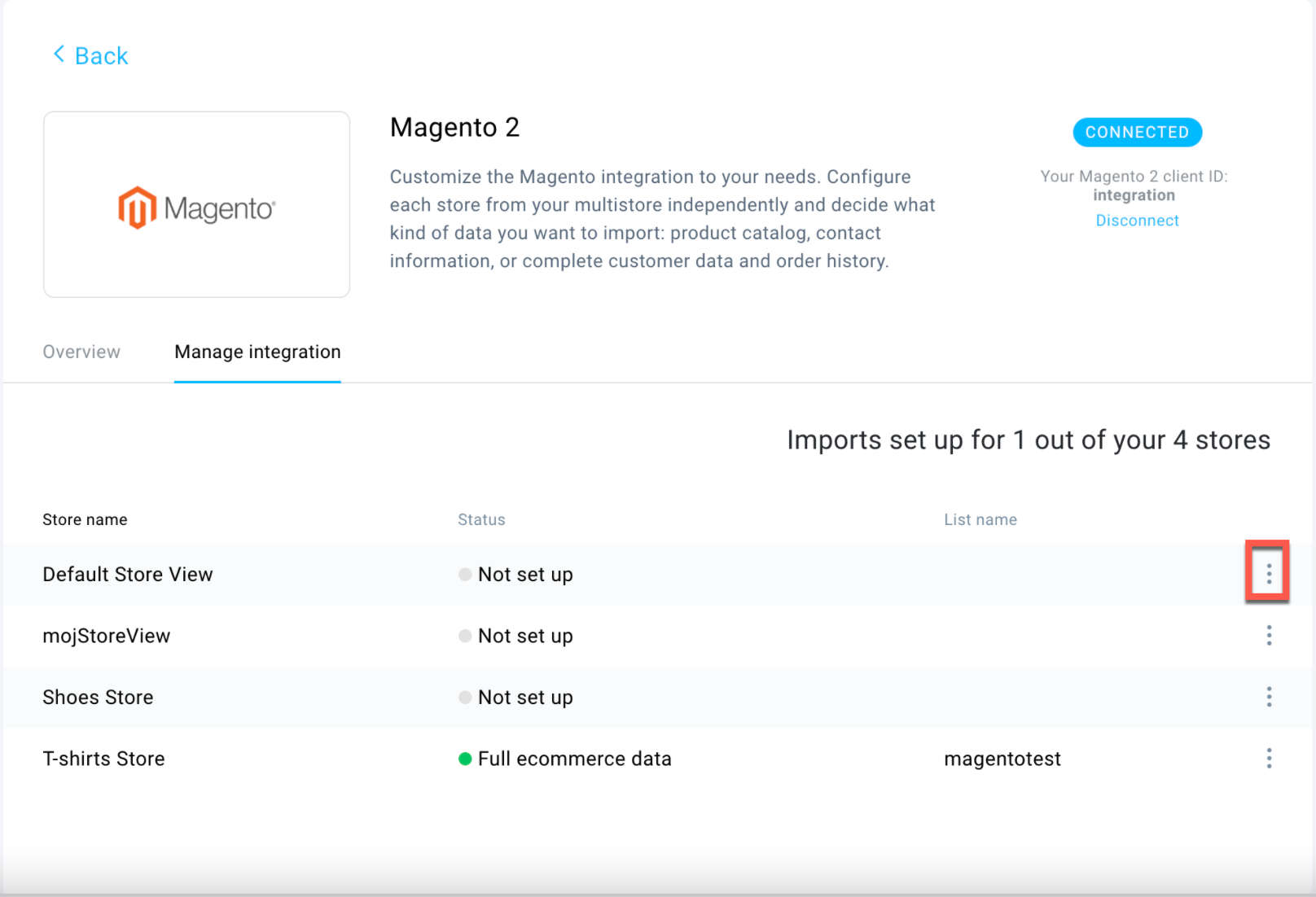The height and width of the screenshot is (897, 1316).
Task: Click the Full ecommerce data status text
Action: click(574, 759)
